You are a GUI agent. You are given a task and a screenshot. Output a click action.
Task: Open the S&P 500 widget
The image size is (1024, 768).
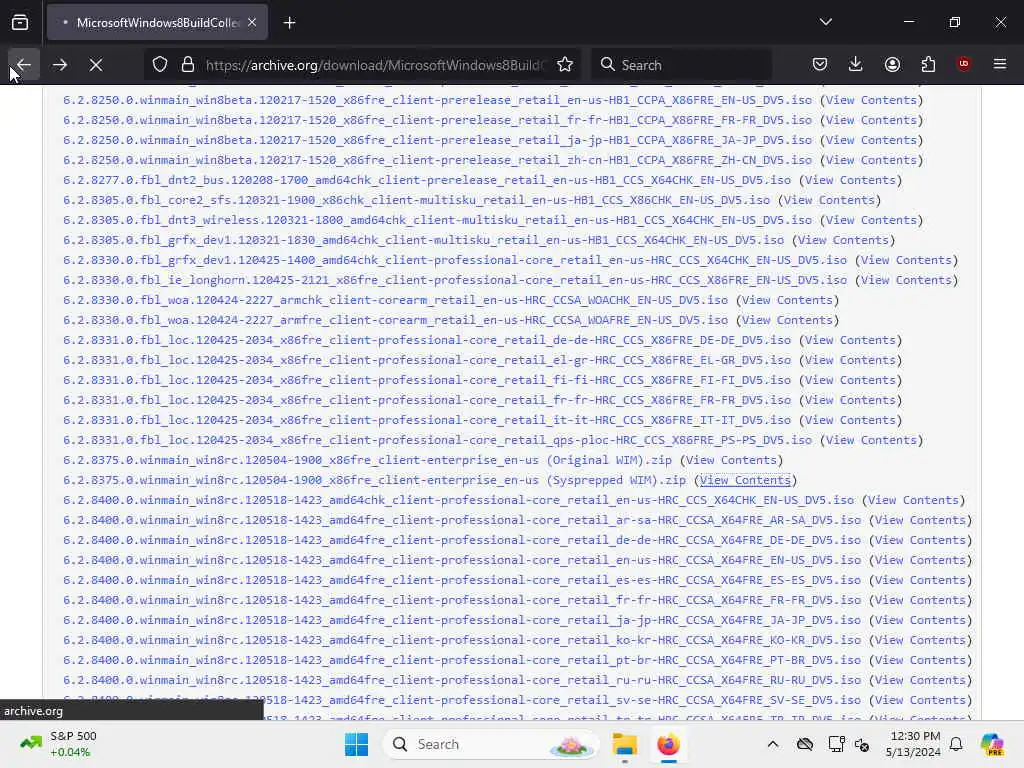pos(59,744)
